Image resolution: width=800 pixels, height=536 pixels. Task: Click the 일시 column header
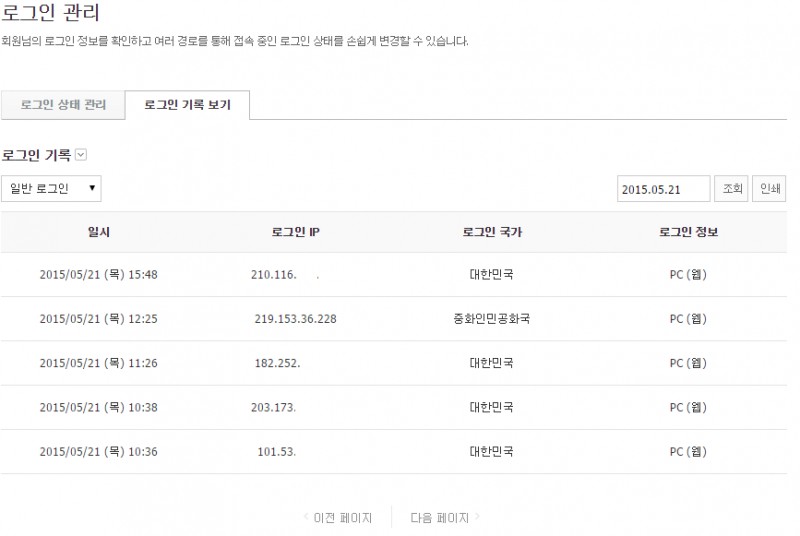coord(99,232)
